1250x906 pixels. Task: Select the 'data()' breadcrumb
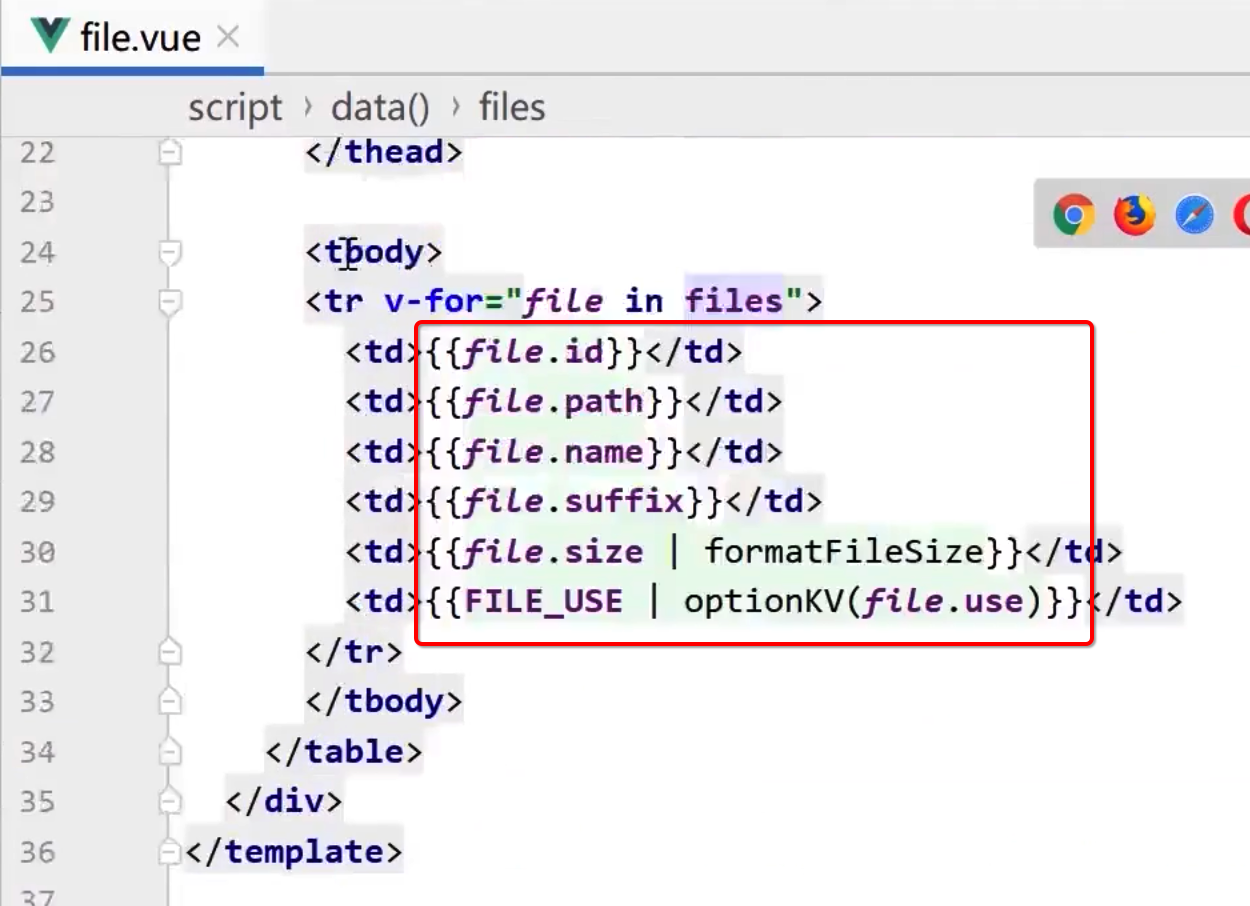pyautogui.click(x=381, y=107)
